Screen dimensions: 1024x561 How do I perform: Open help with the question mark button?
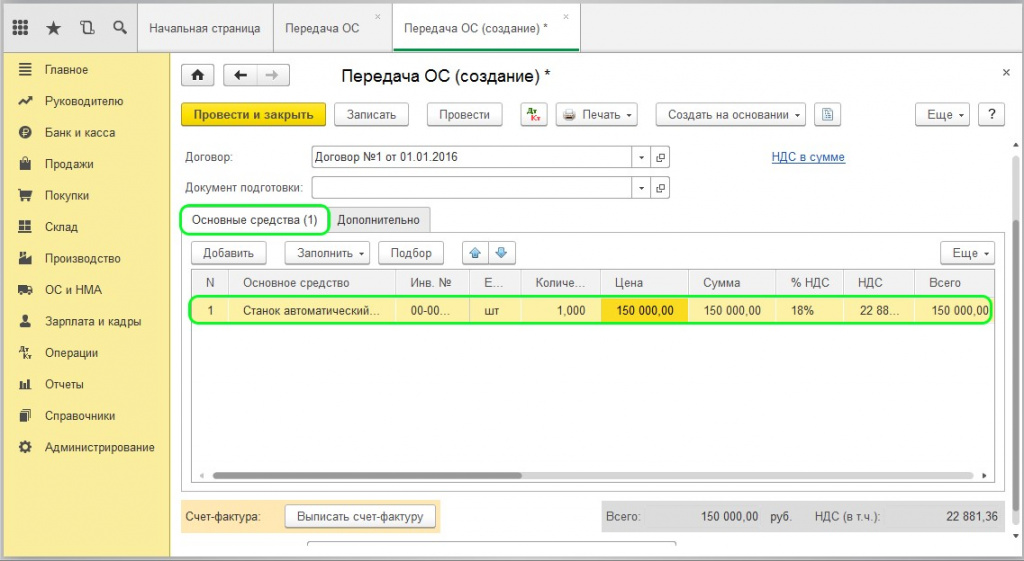(x=991, y=114)
